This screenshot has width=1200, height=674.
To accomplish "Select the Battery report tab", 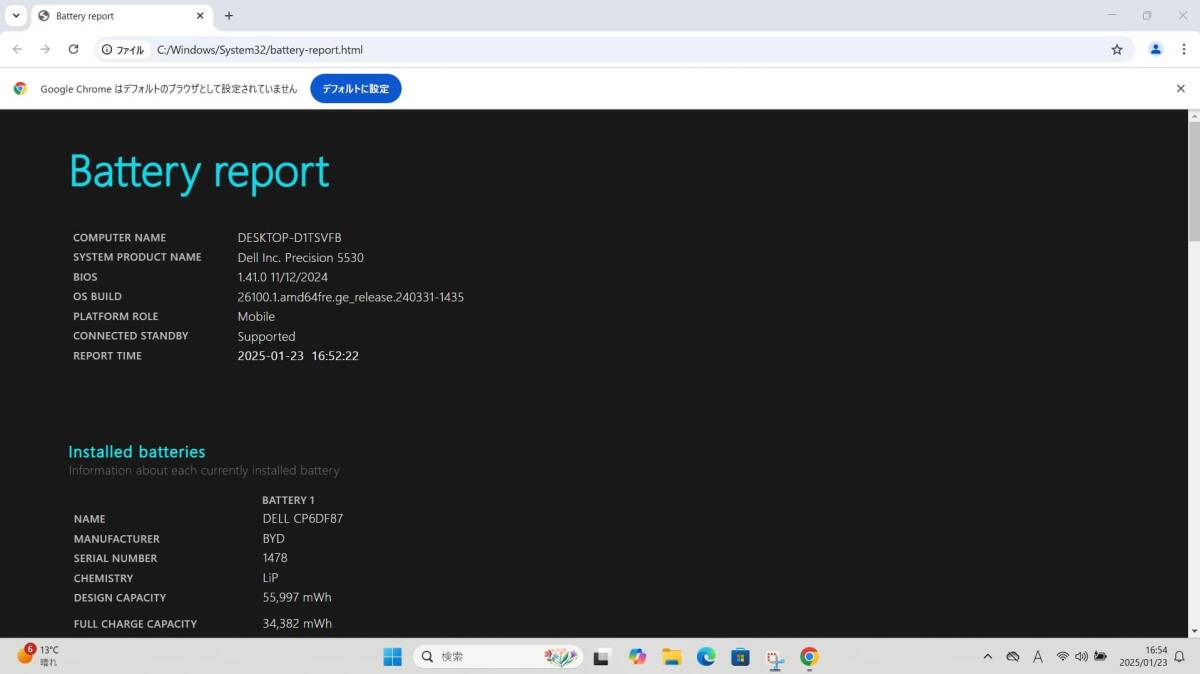I will tap(120, 16).
